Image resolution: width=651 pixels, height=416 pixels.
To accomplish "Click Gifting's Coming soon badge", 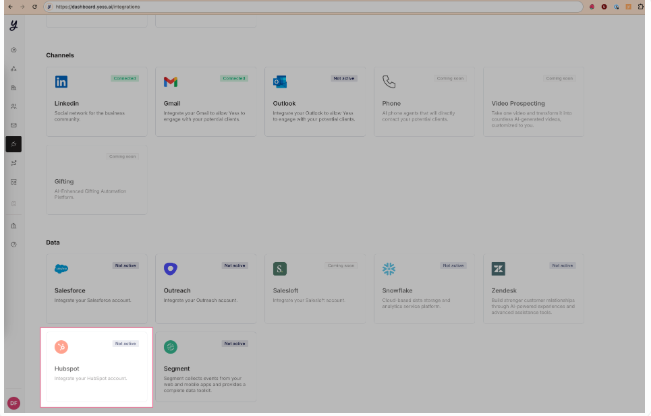I will click(x=122, y=156).
